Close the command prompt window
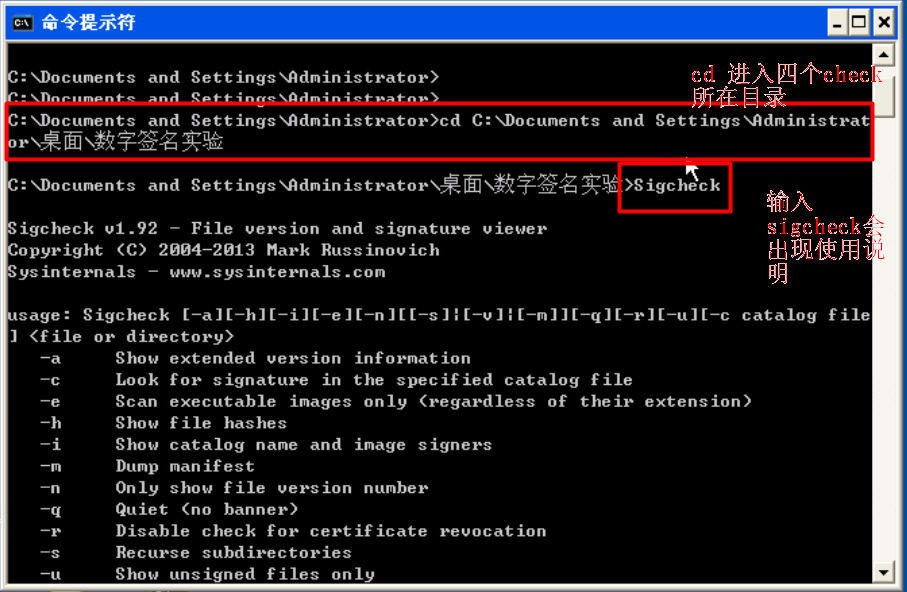This screenshot has height=592, width=907. [884, 23]
